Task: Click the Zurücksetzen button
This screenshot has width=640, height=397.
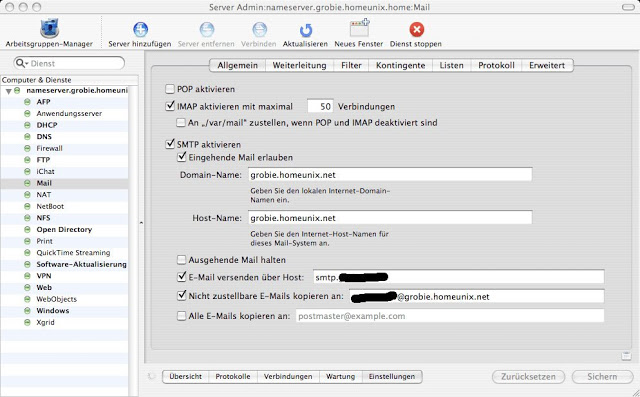Action: (x=529, y=377)
